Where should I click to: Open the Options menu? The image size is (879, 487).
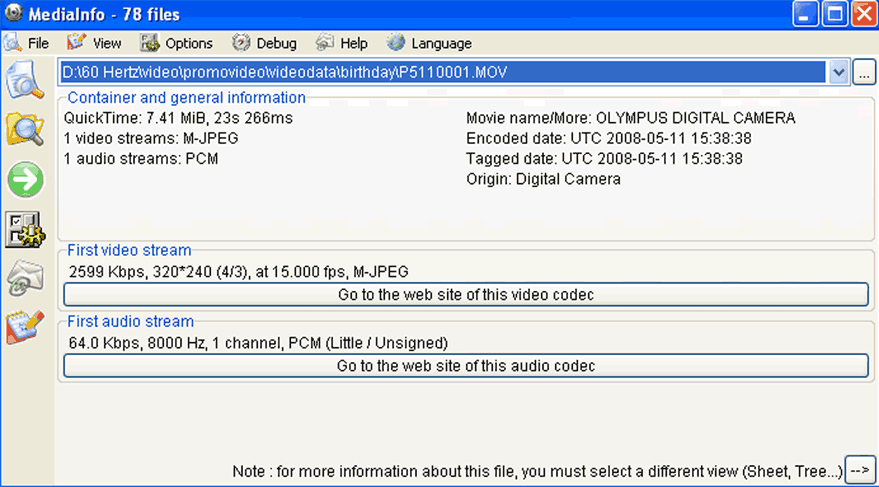point(176,43)
